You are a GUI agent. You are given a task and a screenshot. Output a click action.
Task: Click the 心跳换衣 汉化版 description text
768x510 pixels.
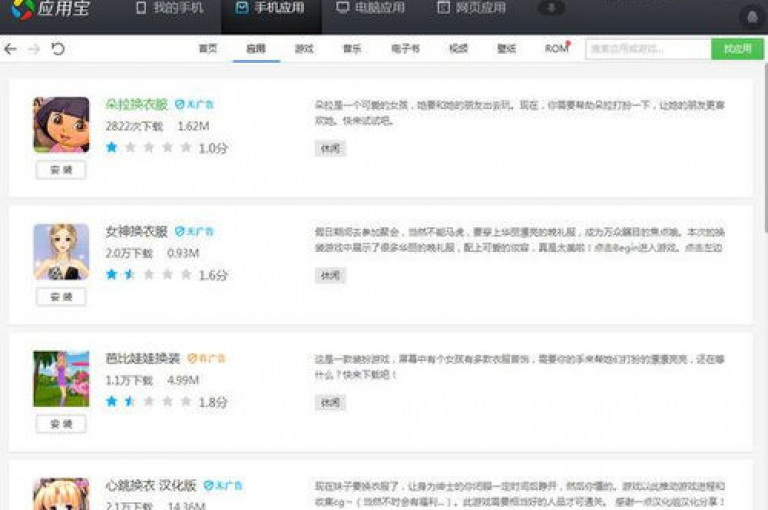pos(520,494)
